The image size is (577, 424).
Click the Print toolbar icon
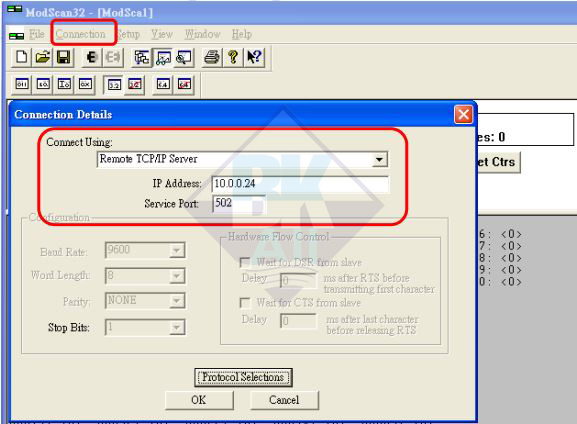212,57
